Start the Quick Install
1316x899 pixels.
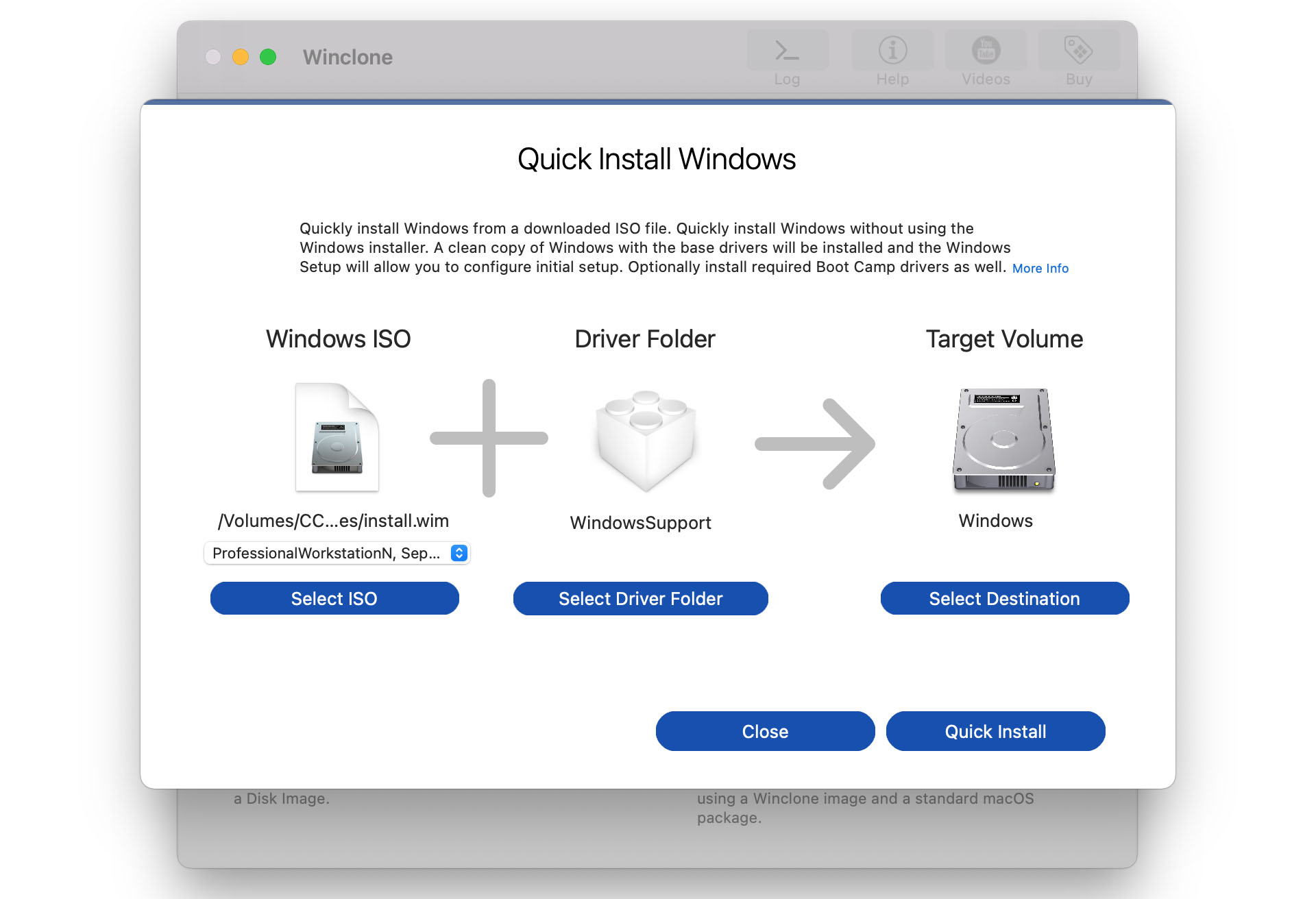(x=995, y=731)
